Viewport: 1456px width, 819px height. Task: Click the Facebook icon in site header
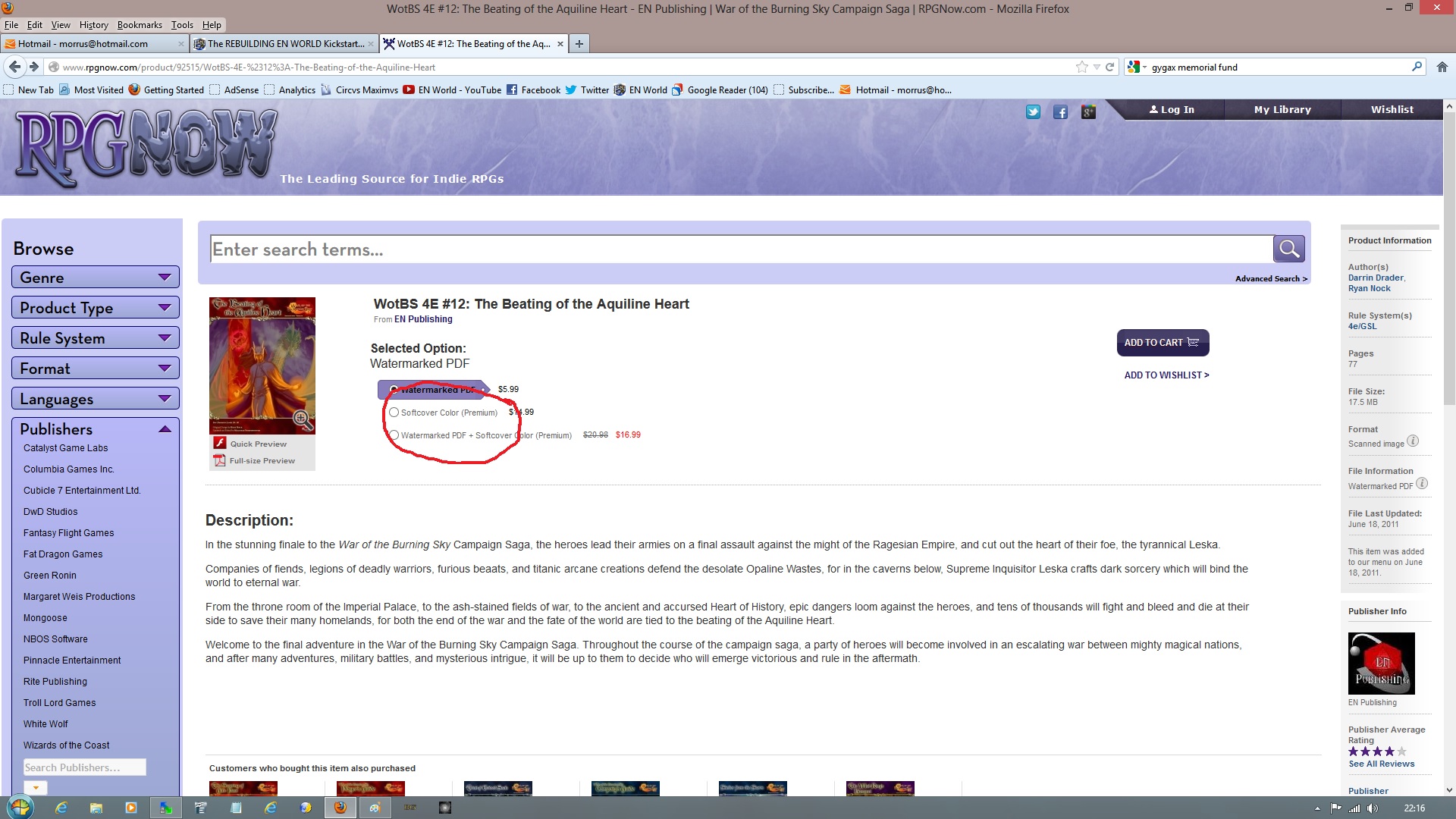(1060, 112)
